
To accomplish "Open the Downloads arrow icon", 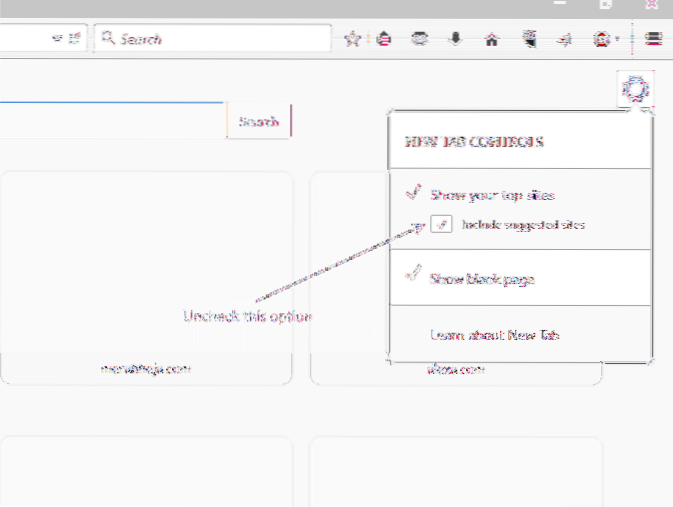I will click(456, 39).
